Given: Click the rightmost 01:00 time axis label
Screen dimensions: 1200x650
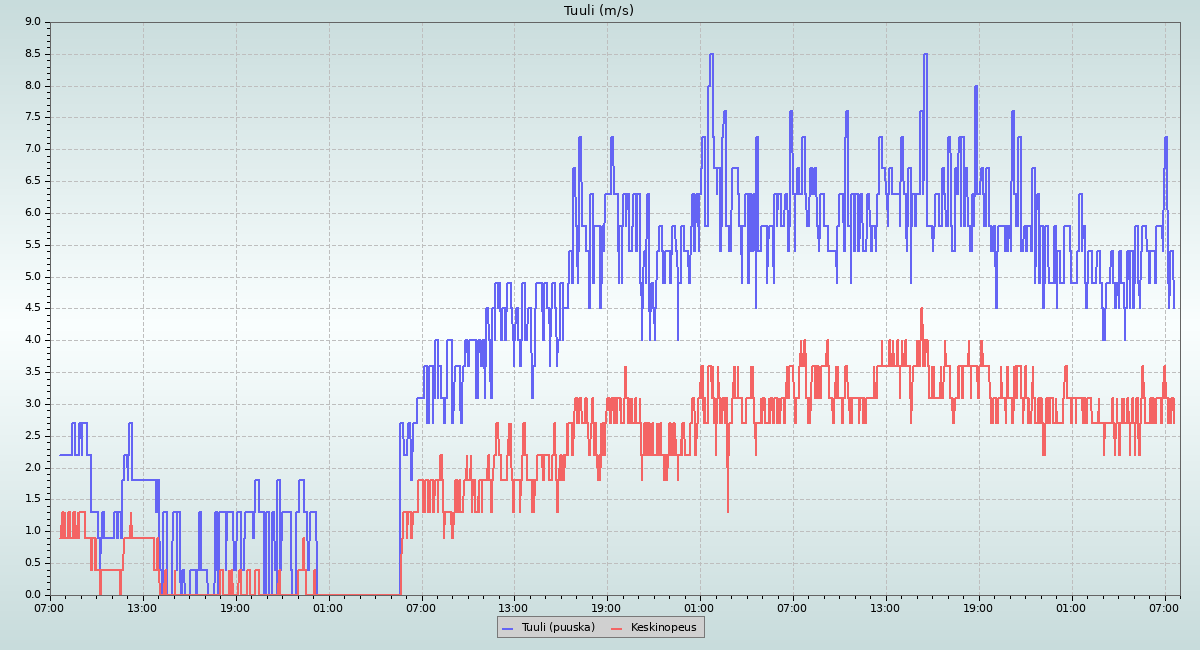Looking at the screenshot, I should point(1072,607).
